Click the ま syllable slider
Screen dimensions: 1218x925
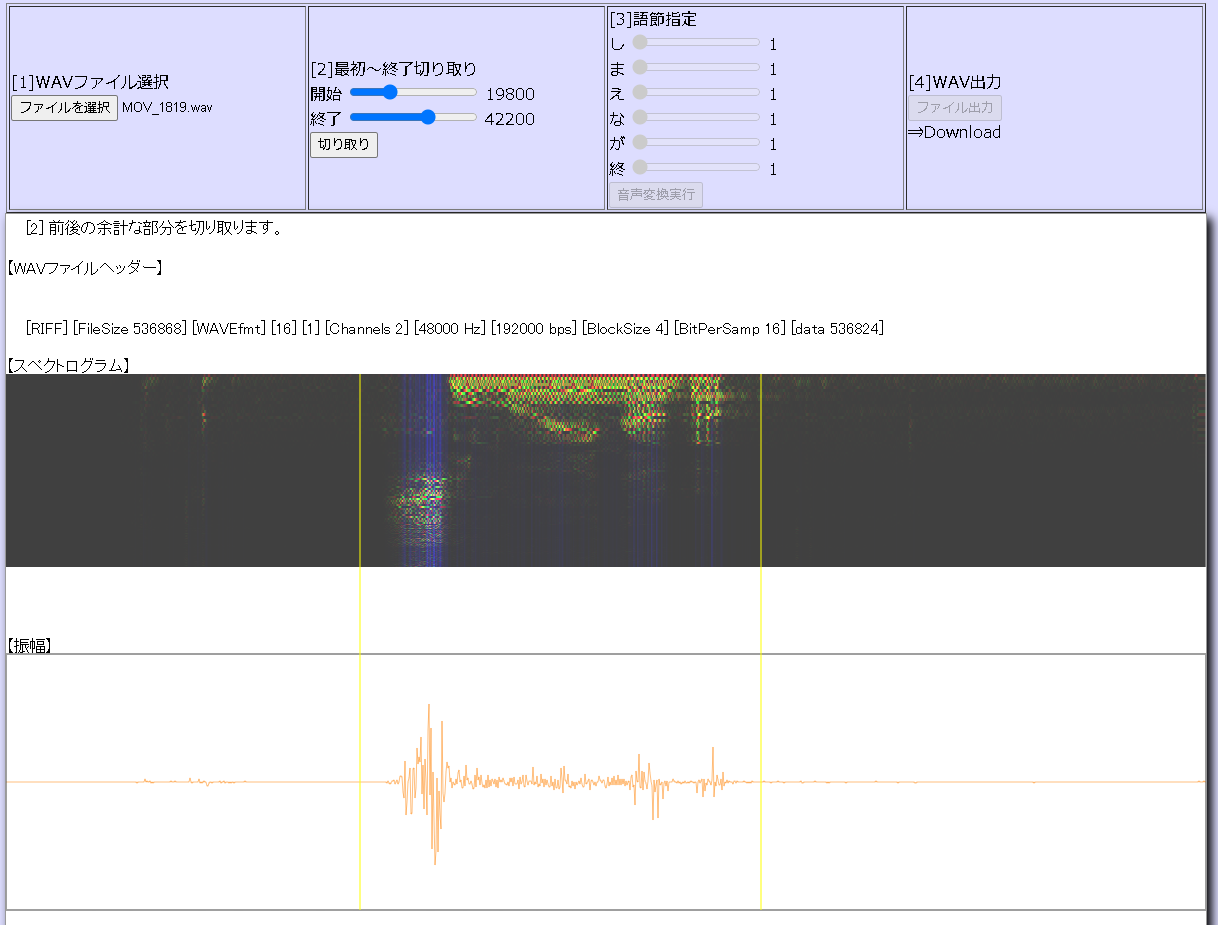click(x=695, y=68)
